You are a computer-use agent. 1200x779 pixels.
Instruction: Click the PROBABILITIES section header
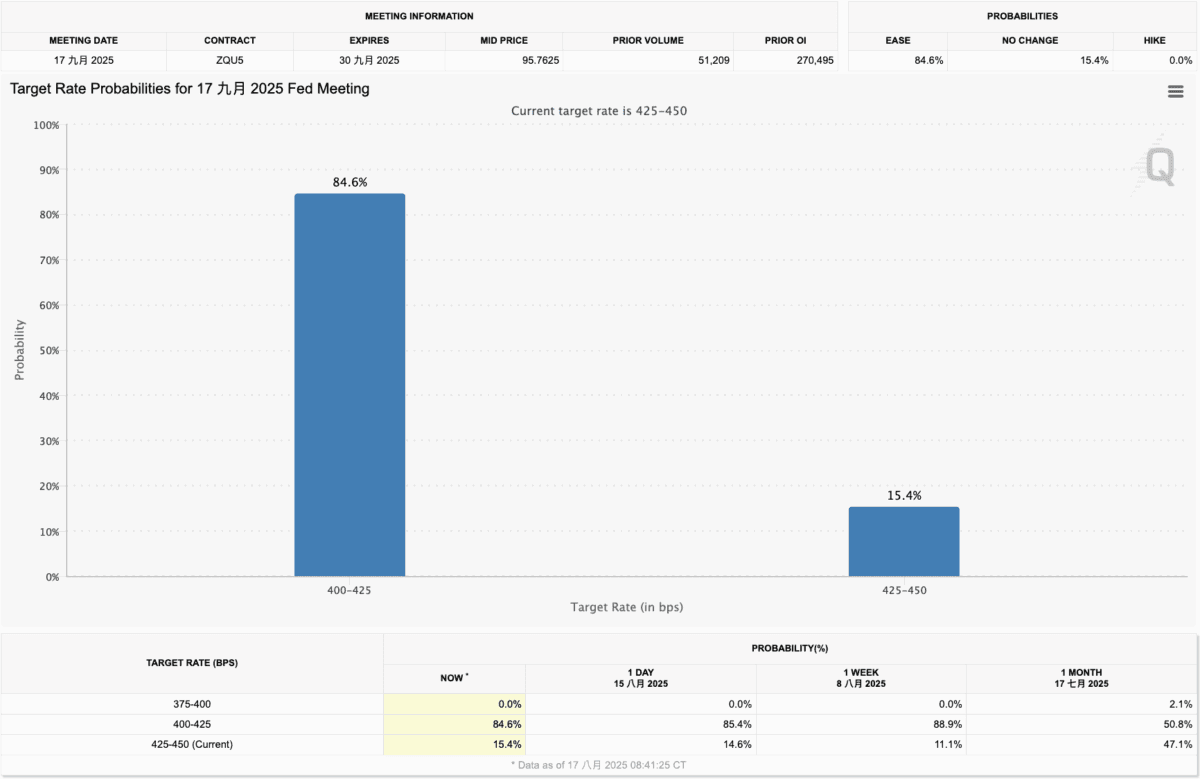[x=1022, y=16]
